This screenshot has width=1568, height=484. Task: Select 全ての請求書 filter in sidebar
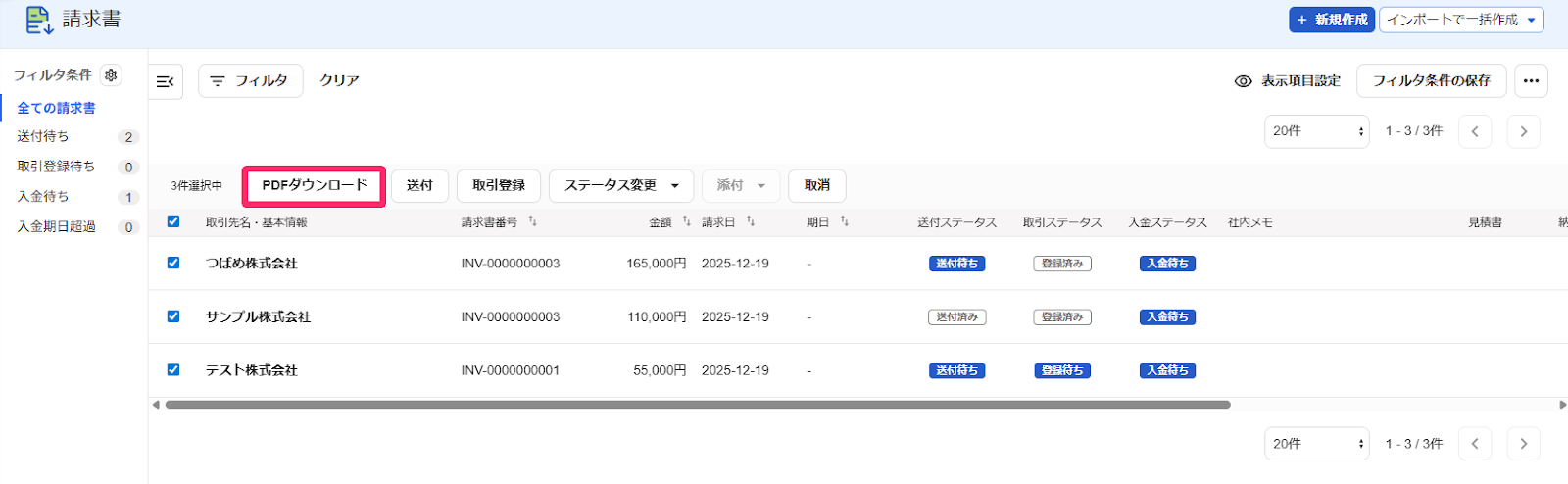[56, 108]
